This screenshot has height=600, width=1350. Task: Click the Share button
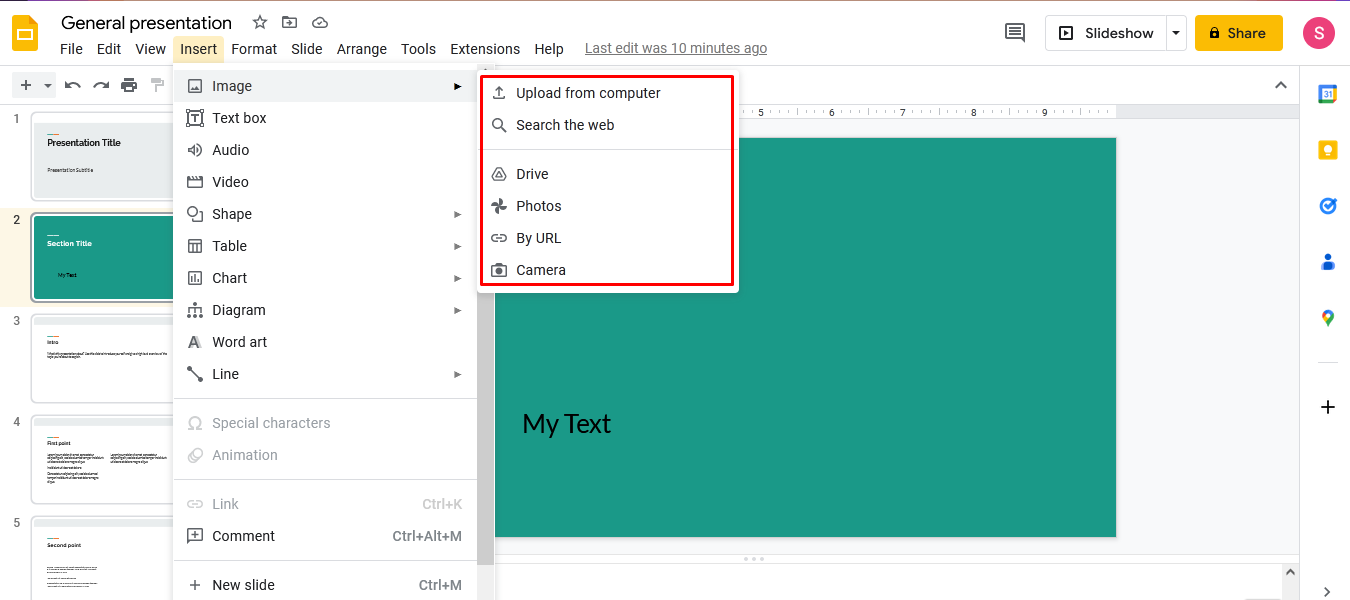click(x=1238, y=32)
